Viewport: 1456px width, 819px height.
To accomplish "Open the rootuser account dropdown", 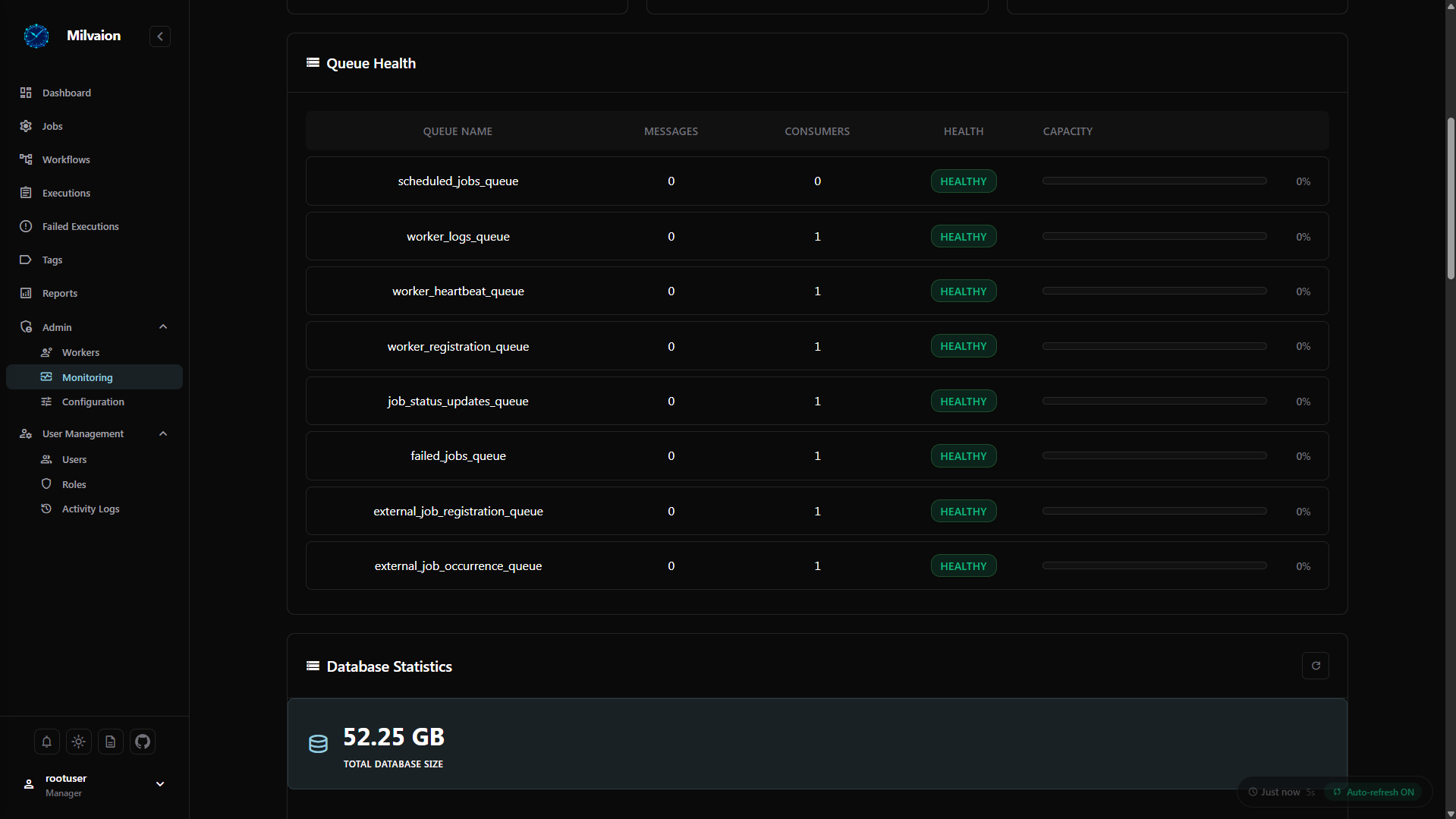I will 160,784.
